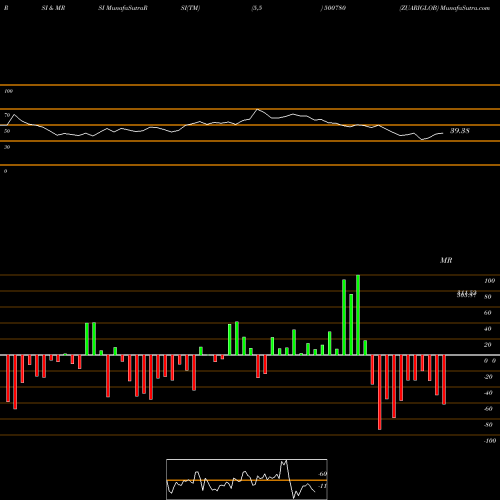Click the MR axis label '-100'

[490, 441]
